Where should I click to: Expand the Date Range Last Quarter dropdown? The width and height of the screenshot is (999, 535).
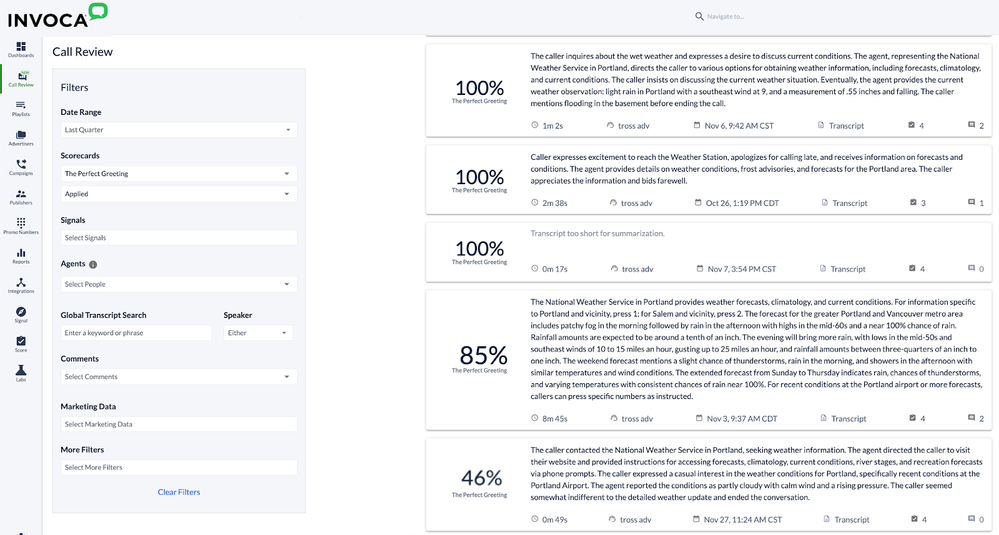pyautogui.click(x=178, y=130)
